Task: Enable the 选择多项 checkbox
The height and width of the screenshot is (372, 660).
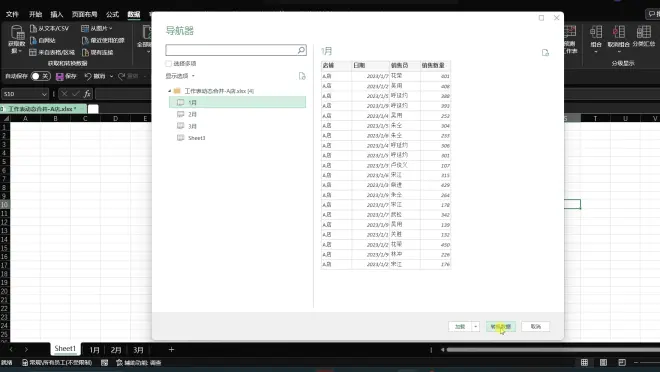Action: 169,64
